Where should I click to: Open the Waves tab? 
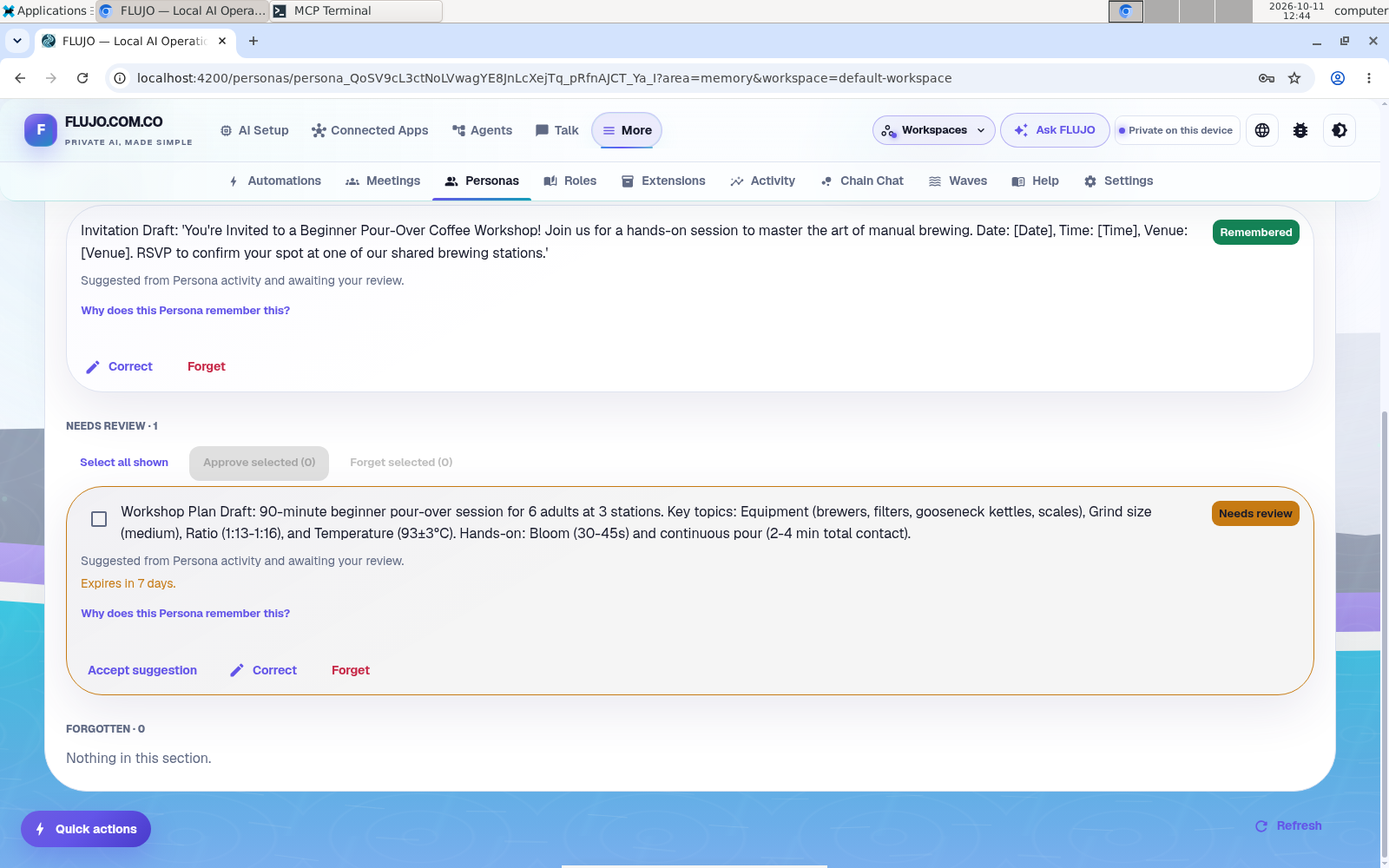[958, 181]
